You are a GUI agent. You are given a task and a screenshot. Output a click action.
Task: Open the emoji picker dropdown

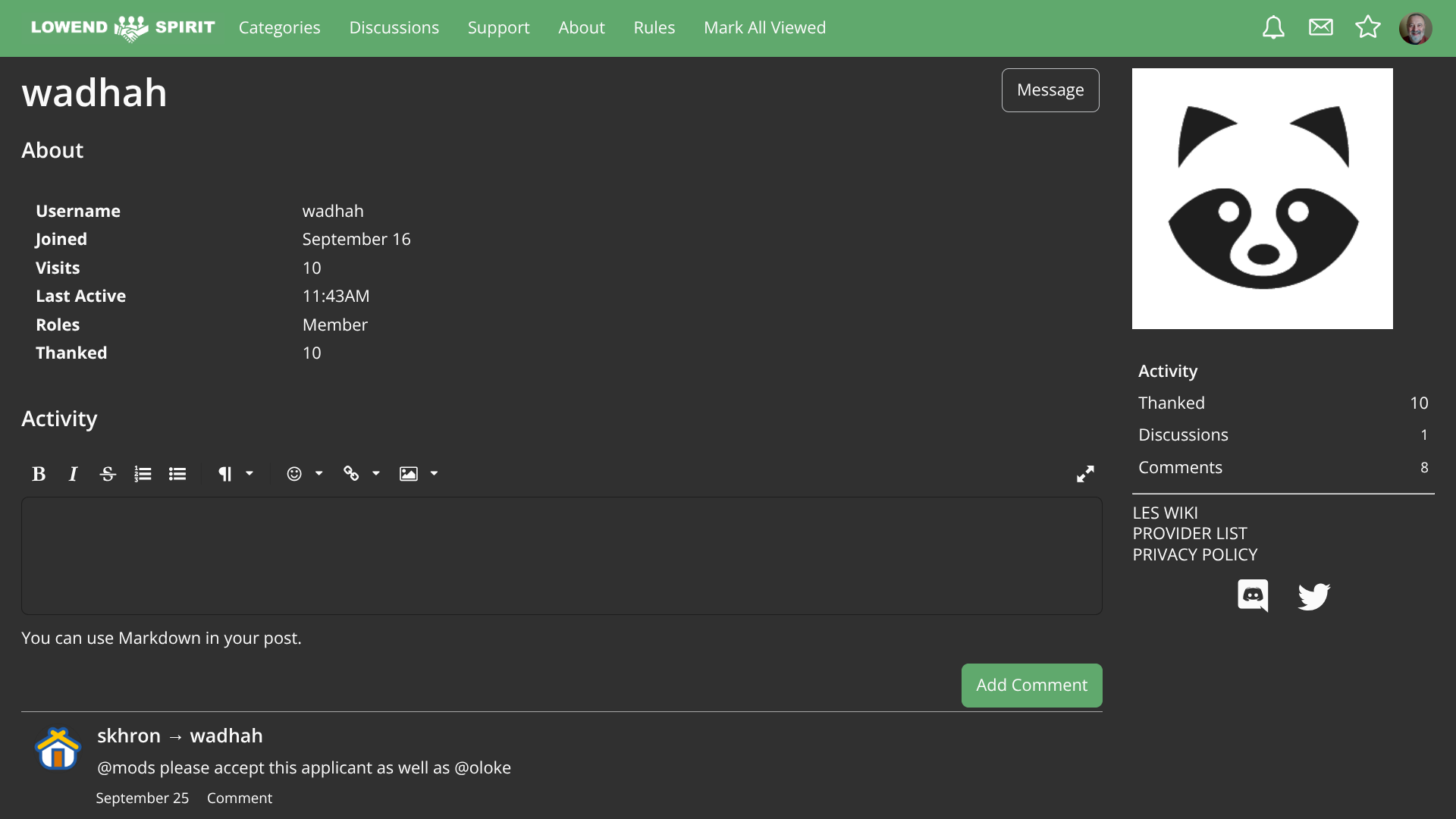(x=304, y=474)
